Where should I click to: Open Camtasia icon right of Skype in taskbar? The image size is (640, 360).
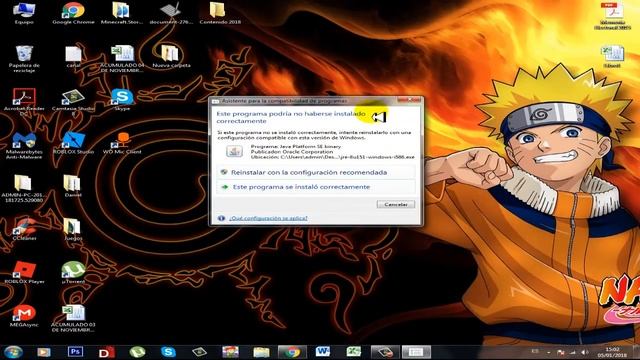(199, 352)
